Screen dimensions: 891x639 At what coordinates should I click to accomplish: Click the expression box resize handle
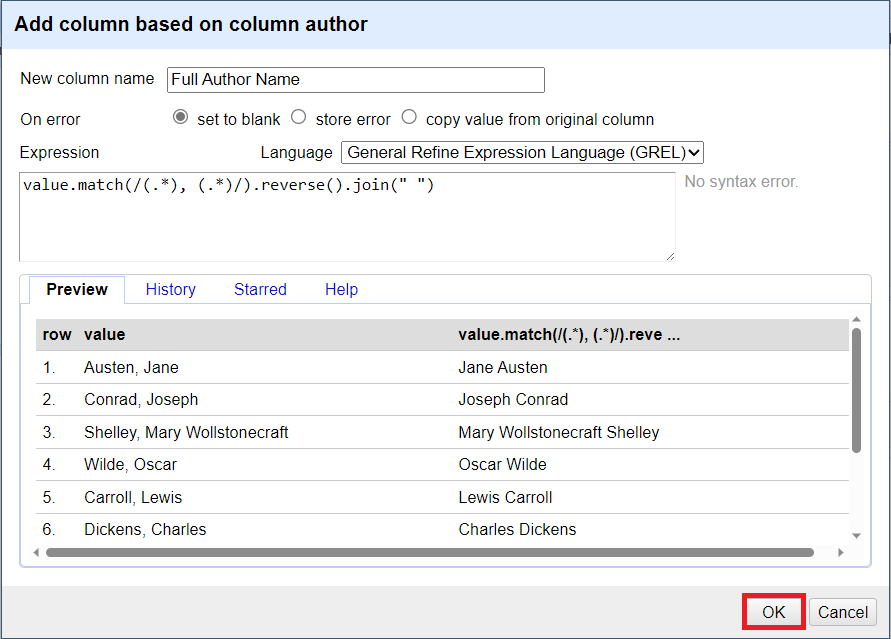tap(669, 256)
